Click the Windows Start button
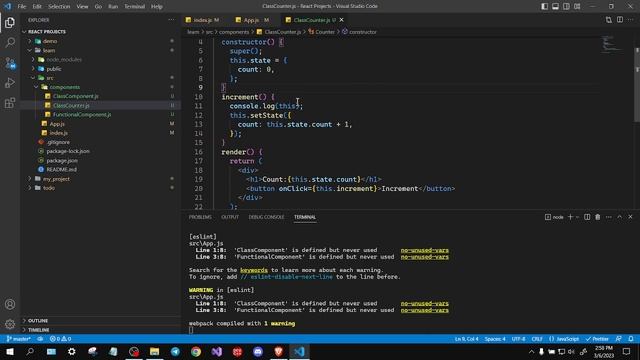Image resolution: width=640 pixels, height=360 pixels. [9, 351]
